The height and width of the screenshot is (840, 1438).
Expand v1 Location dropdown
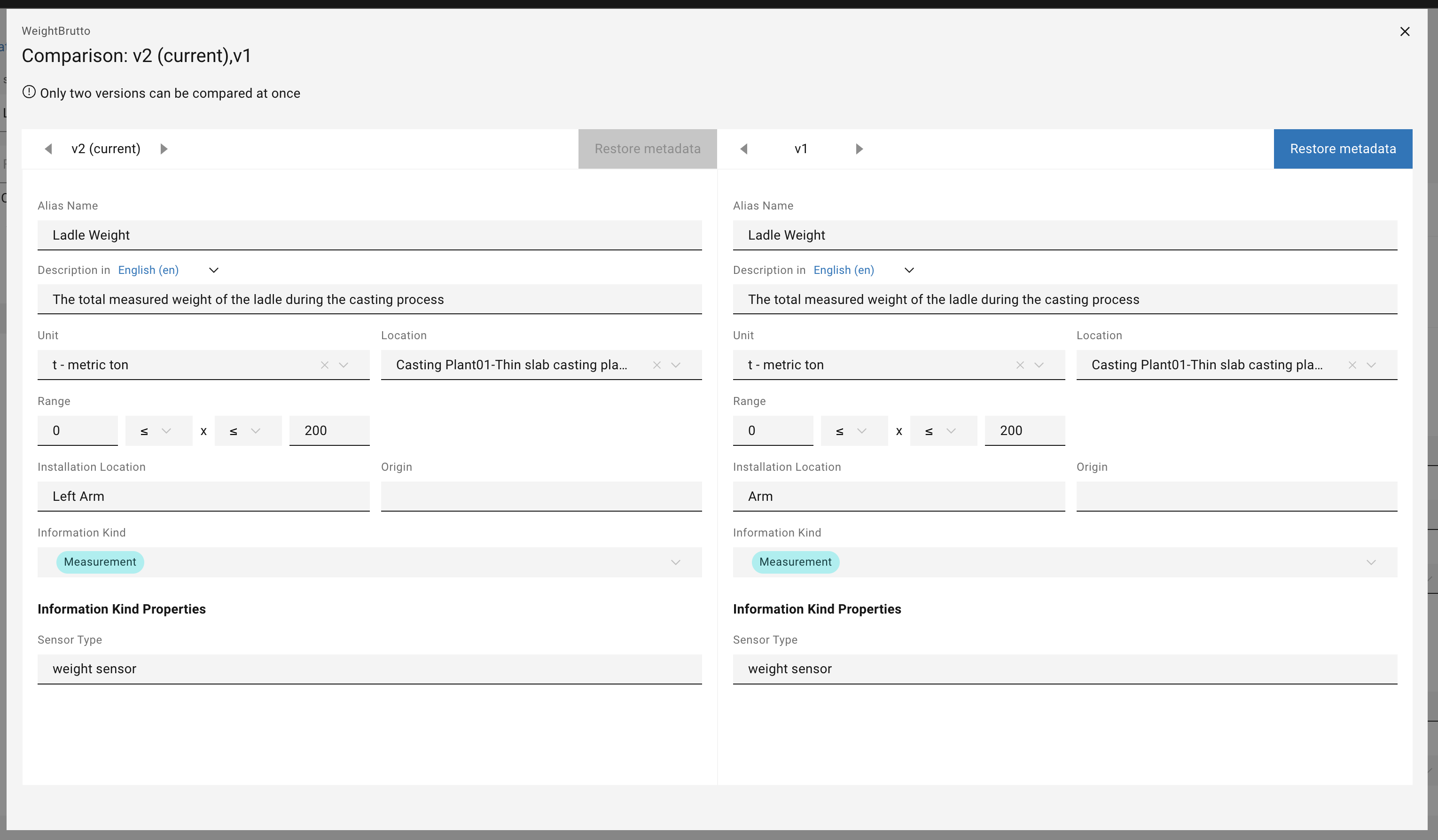(x=1371, y=365)
